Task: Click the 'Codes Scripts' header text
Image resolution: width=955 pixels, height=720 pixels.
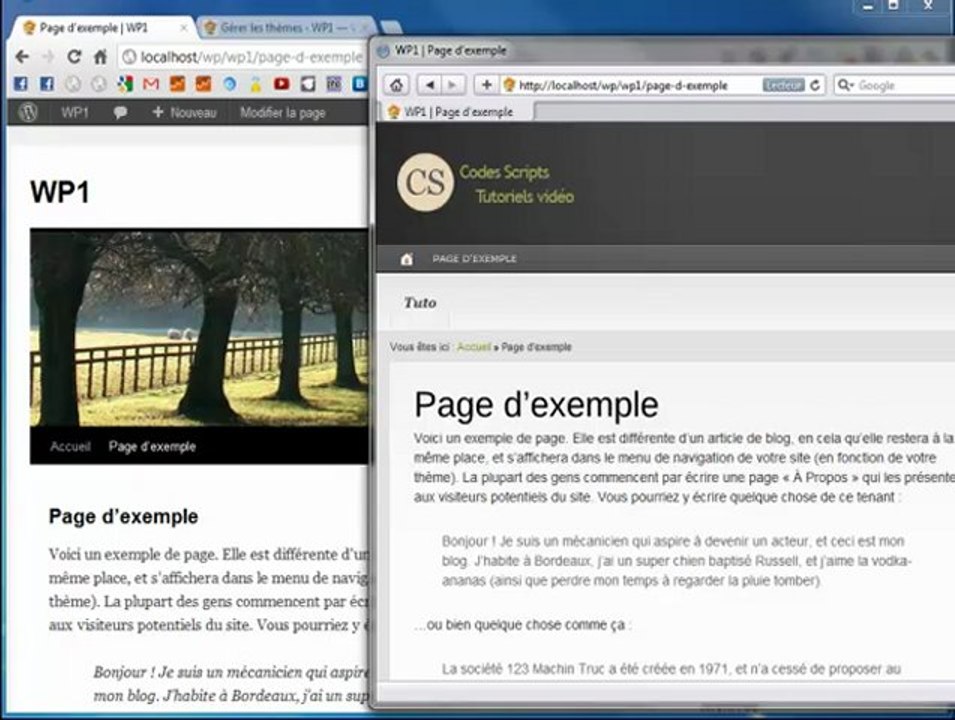Action: point(504,172)
